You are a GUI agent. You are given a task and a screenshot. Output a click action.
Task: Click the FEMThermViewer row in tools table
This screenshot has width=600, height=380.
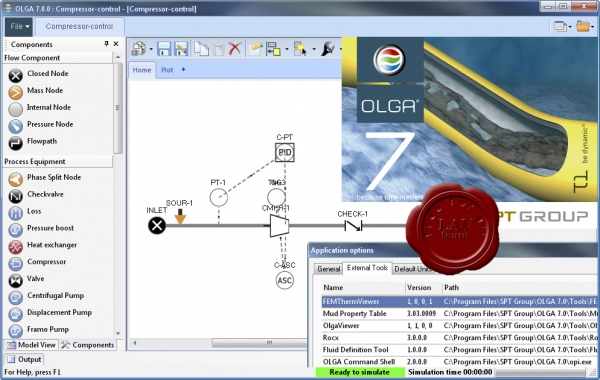pyautogui.click(x=459, y=302)
